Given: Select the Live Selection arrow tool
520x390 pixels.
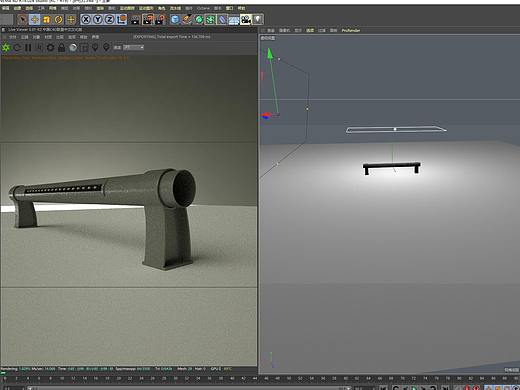Looking at the screenshot, I should tap(22, 20).
